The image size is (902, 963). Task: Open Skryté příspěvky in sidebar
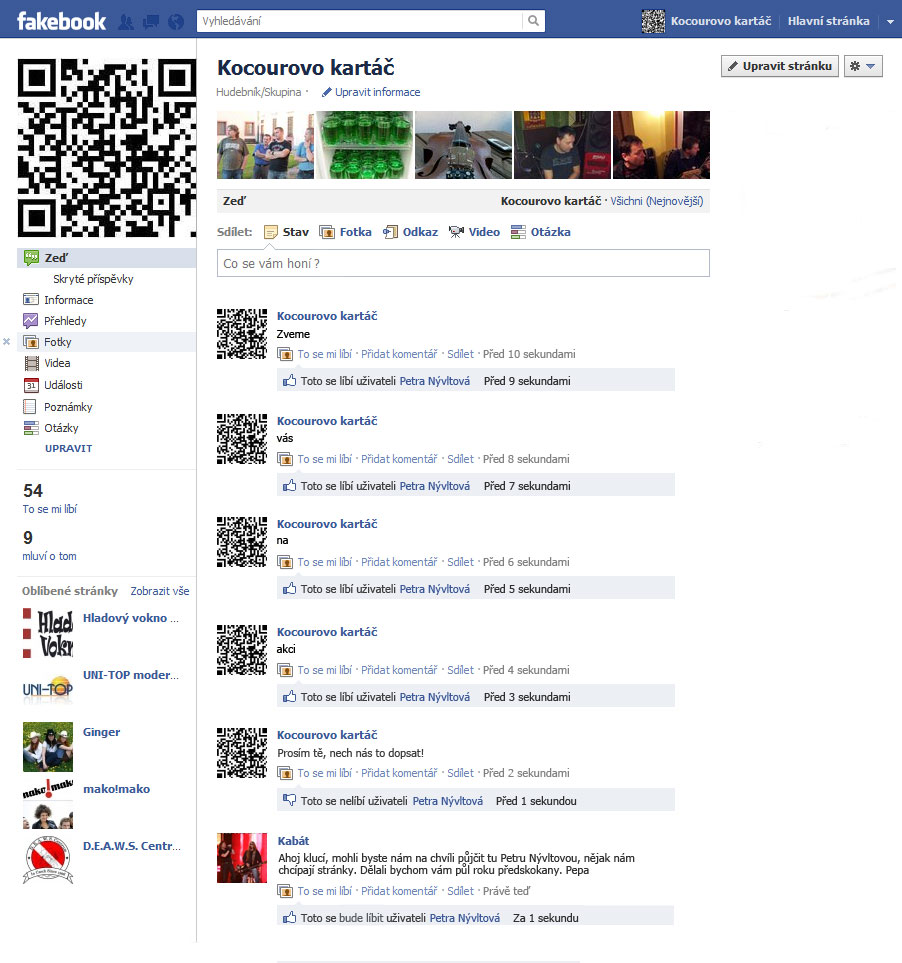[x=93, y=279]
